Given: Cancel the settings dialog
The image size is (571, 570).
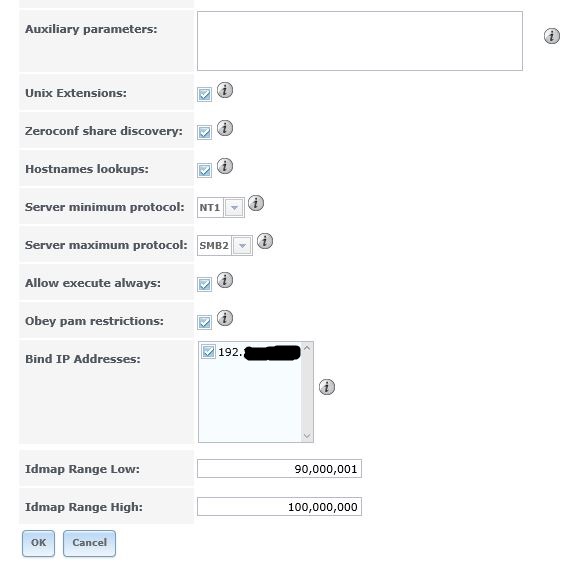Looking at the screenshot, I should pos(89,543).
